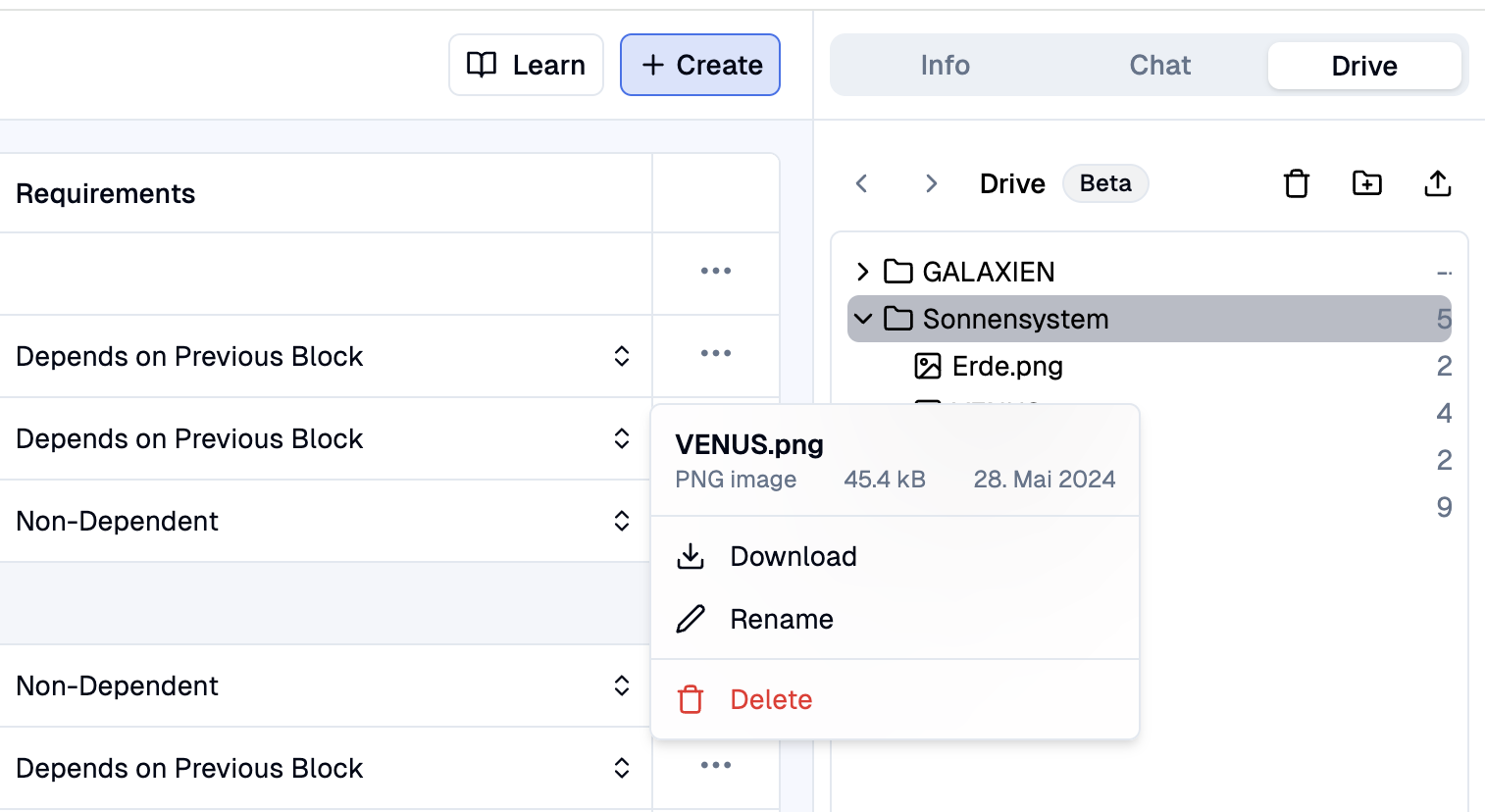Click the upload icon in Drive
The height and width of the screenshot is (812, 1485).
1438,183
